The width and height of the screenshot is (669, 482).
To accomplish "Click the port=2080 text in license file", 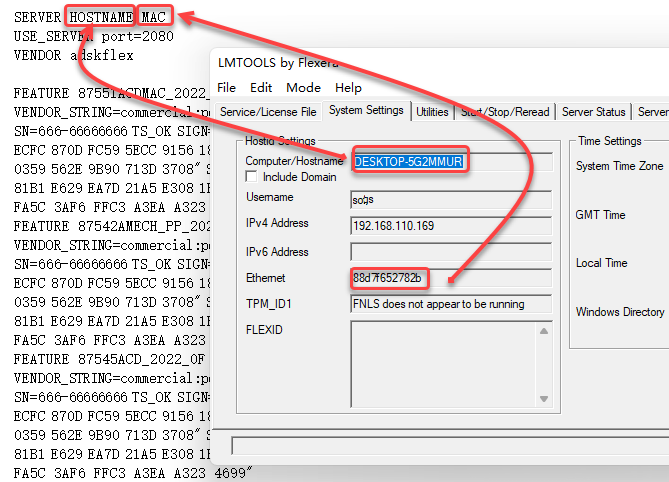I will click(x=137, y=36).
